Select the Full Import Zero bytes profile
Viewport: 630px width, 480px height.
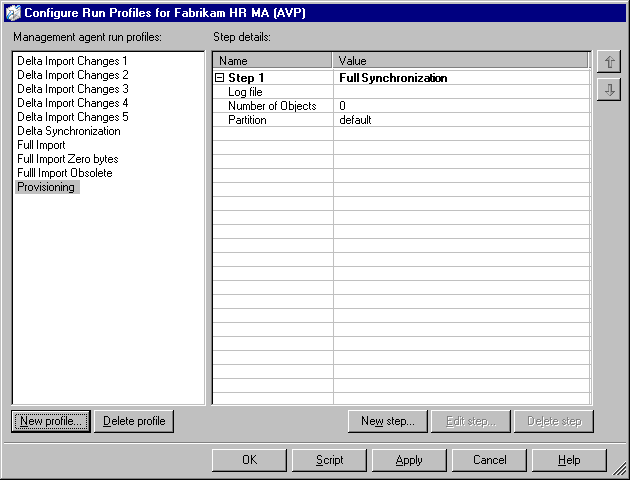pos(68,159)
